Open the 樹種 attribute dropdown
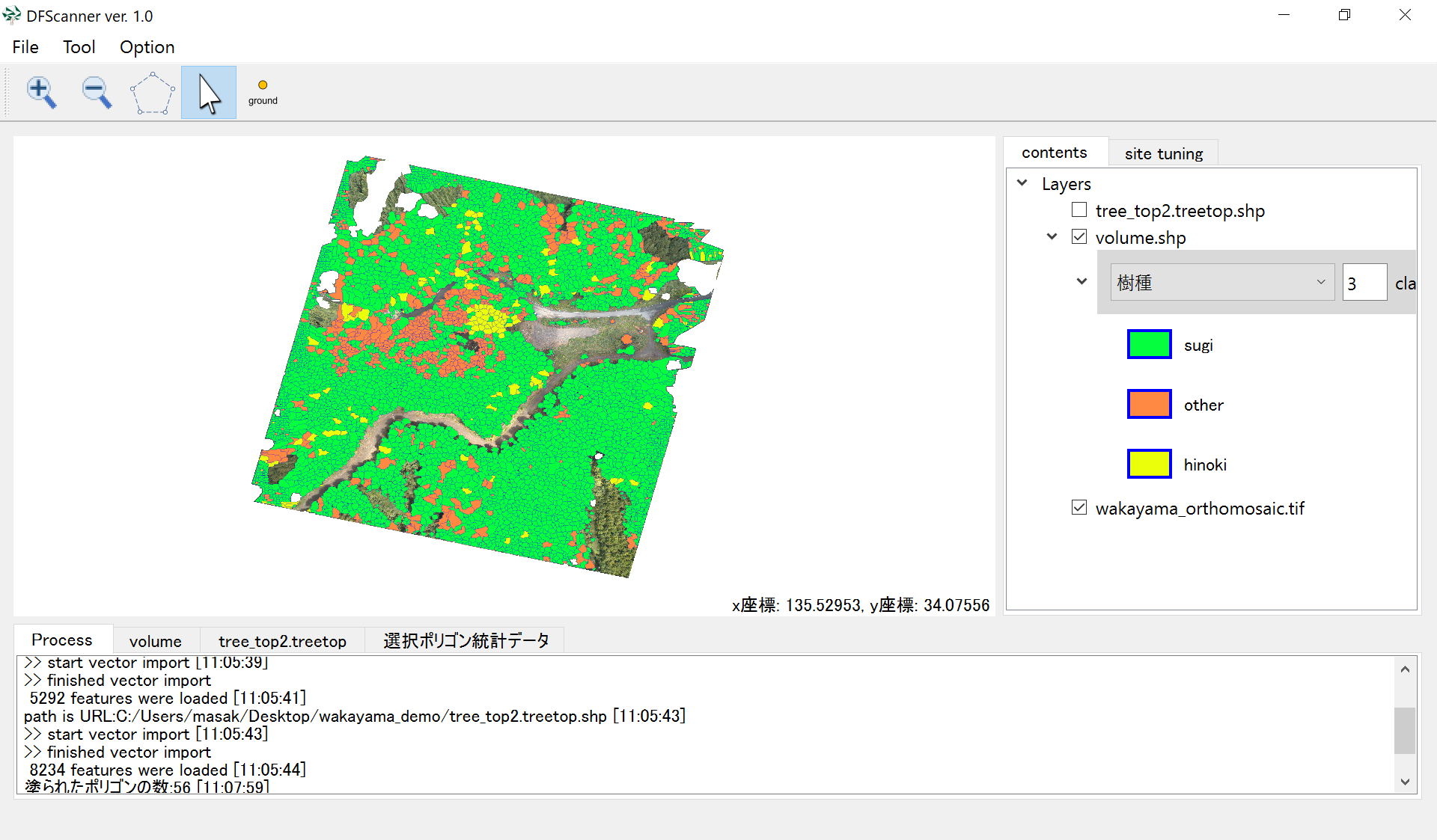 pos(1221,283)
